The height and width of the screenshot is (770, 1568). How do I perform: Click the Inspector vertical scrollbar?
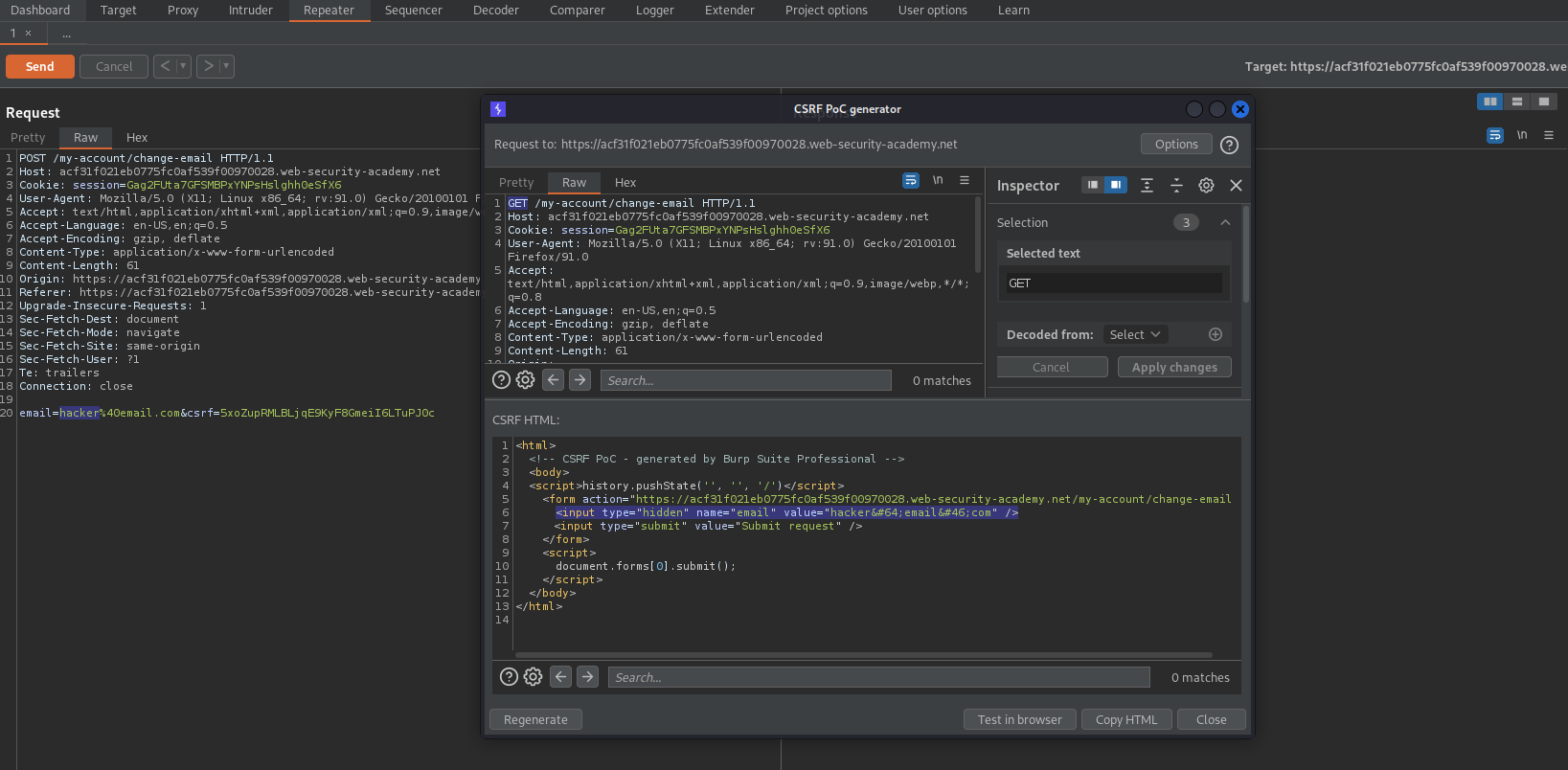(x=1246, y=254)
